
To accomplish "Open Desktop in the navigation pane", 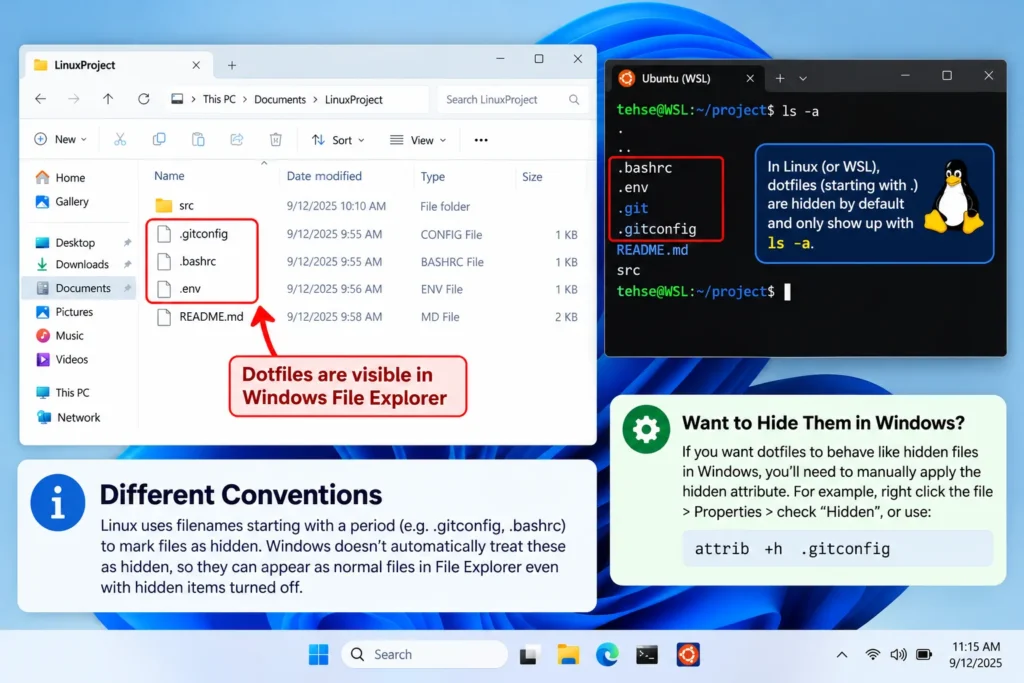I will [x=65, y=243].
